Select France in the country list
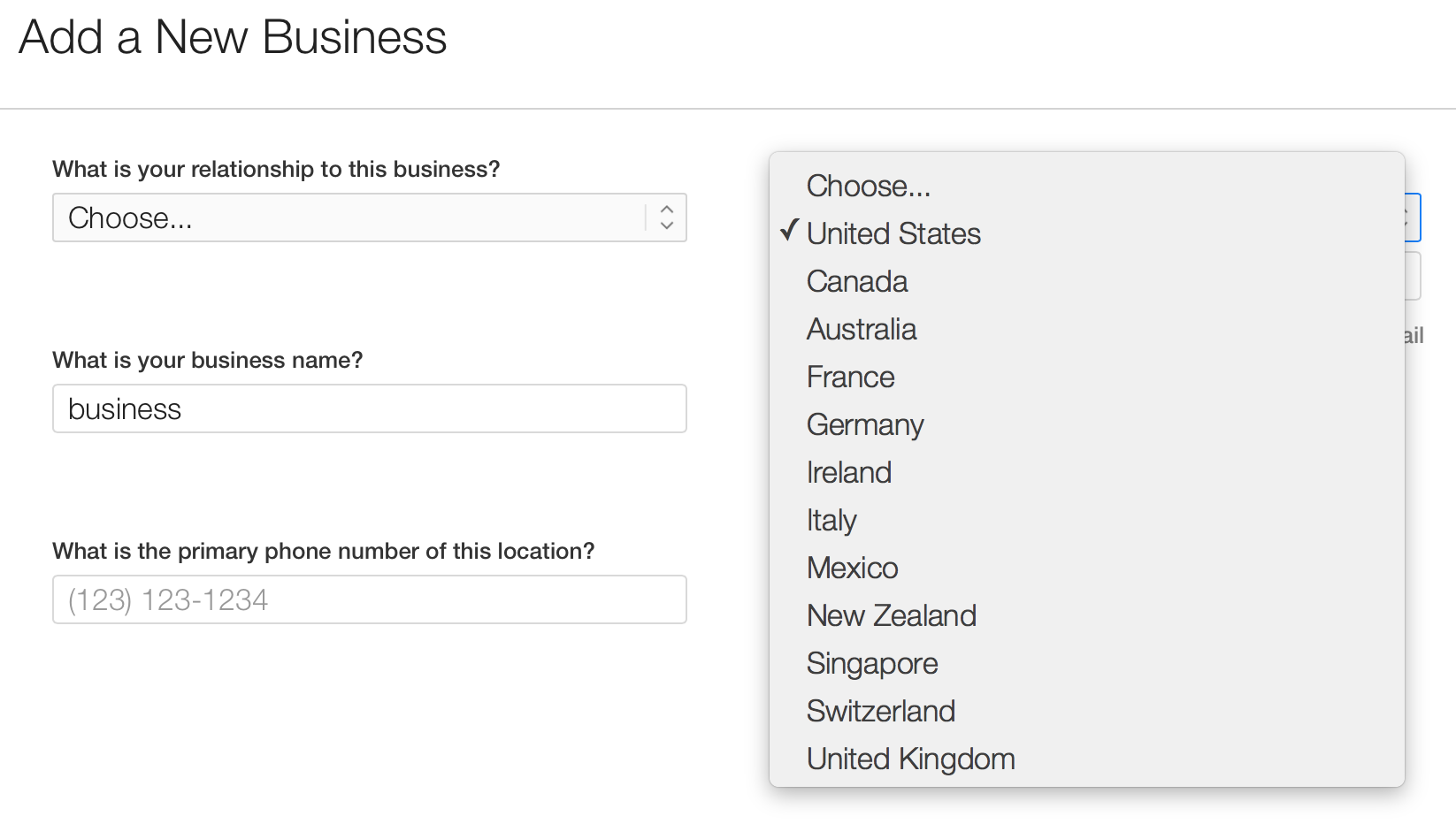 pos(850,377)
